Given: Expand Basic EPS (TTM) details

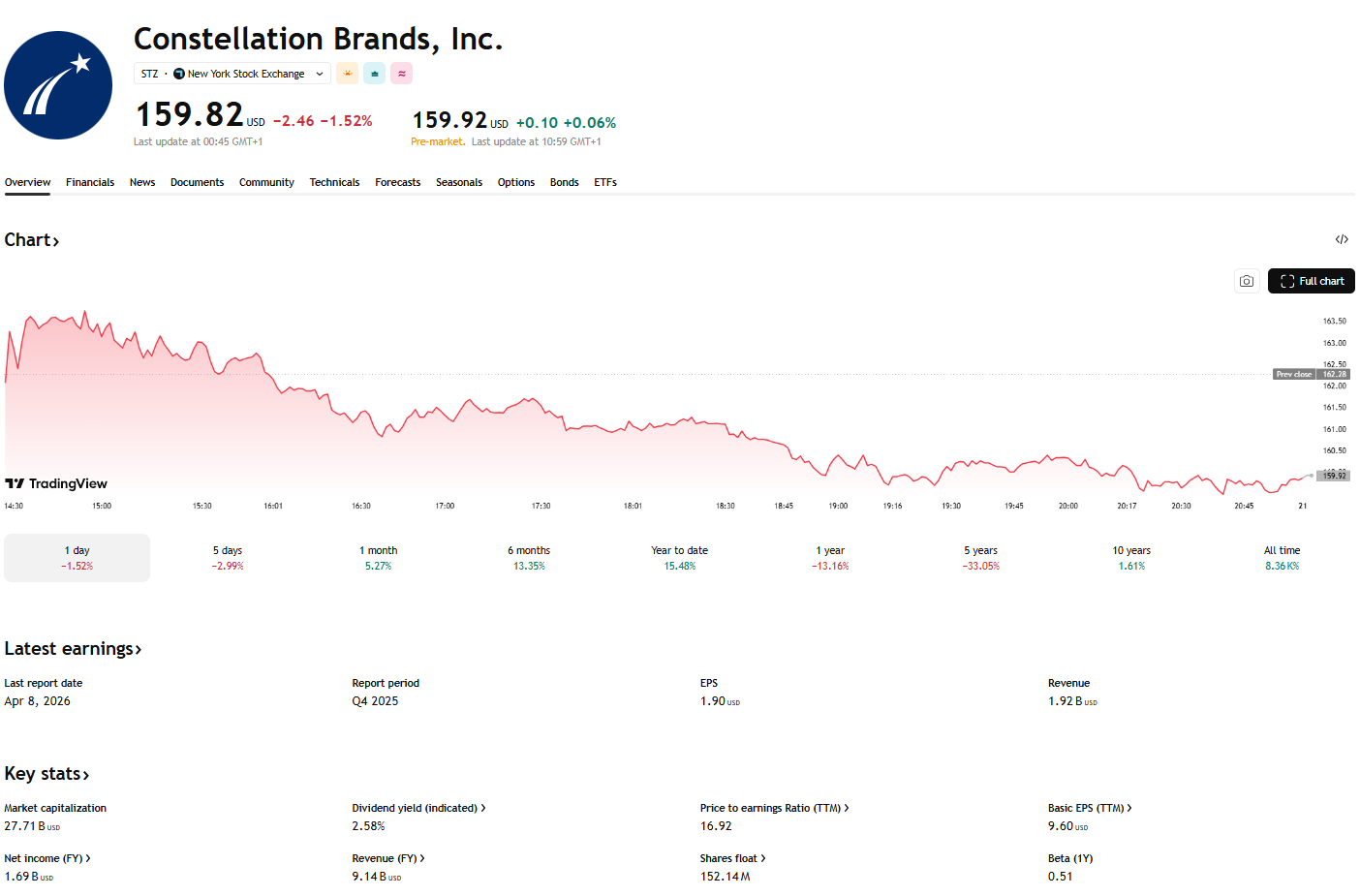Looking at the screenshot, I should pyautogui.click(x=1090, y=808).
